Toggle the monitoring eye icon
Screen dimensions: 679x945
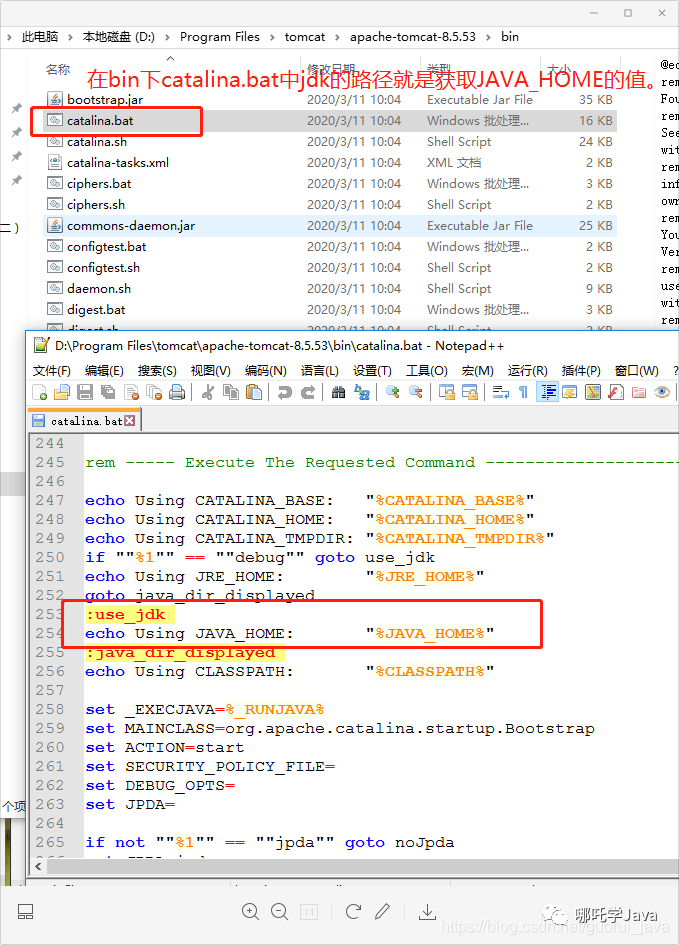[x=662, y=392]
